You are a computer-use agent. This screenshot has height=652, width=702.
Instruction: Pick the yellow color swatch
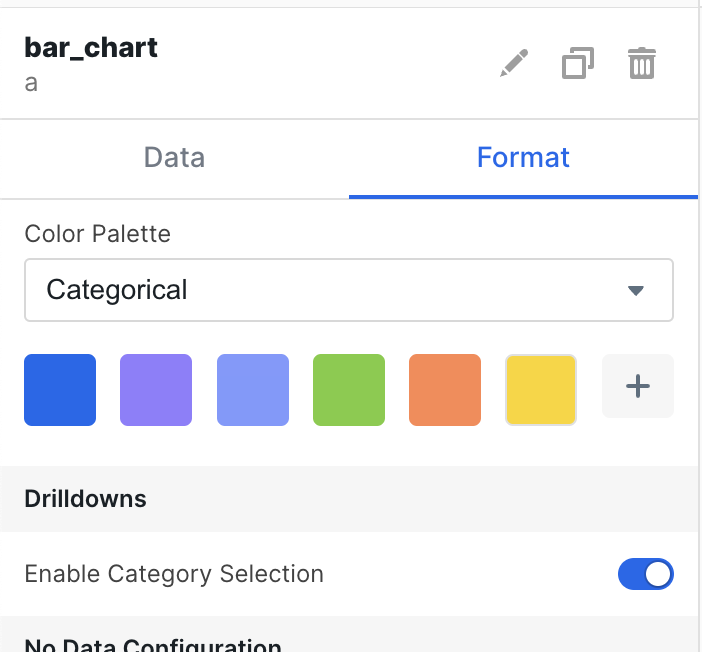pos(541,390)
